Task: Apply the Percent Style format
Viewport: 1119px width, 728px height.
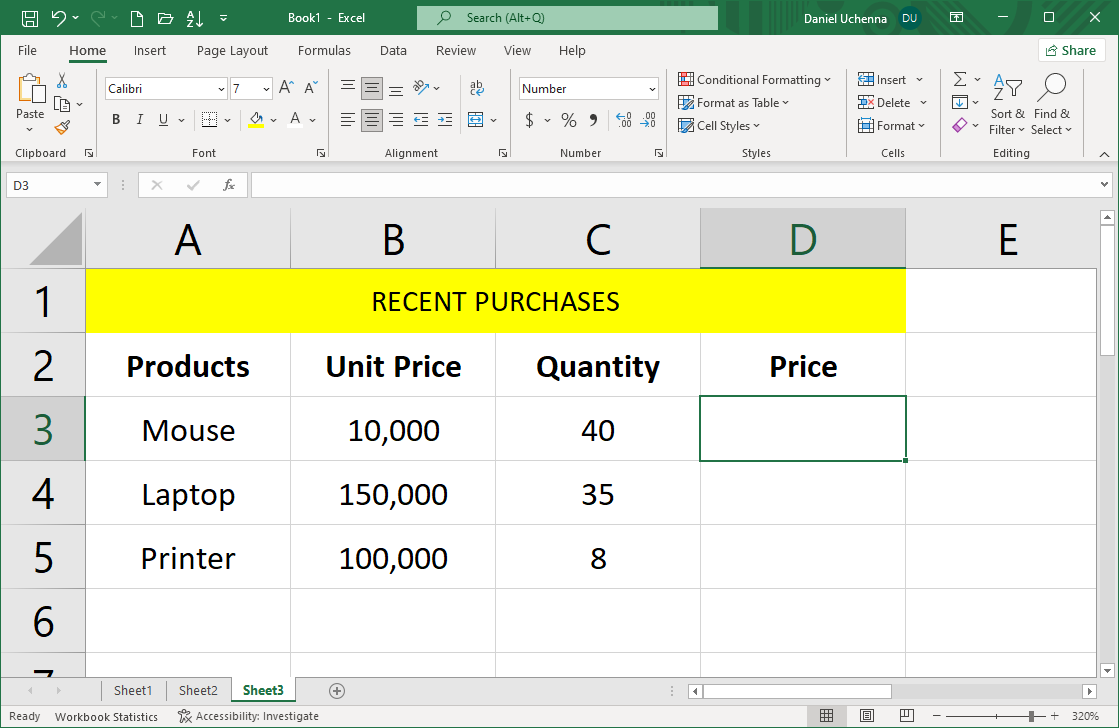Action: (x=567, y=119)
